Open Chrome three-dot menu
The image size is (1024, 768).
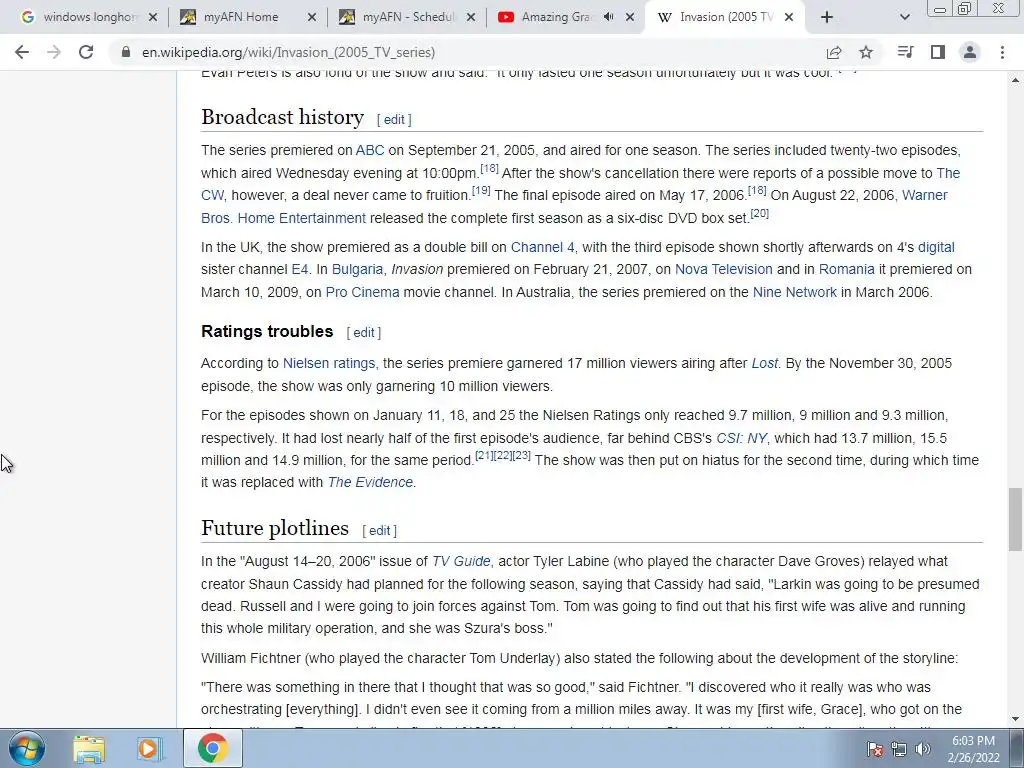tap(1002, 52)
